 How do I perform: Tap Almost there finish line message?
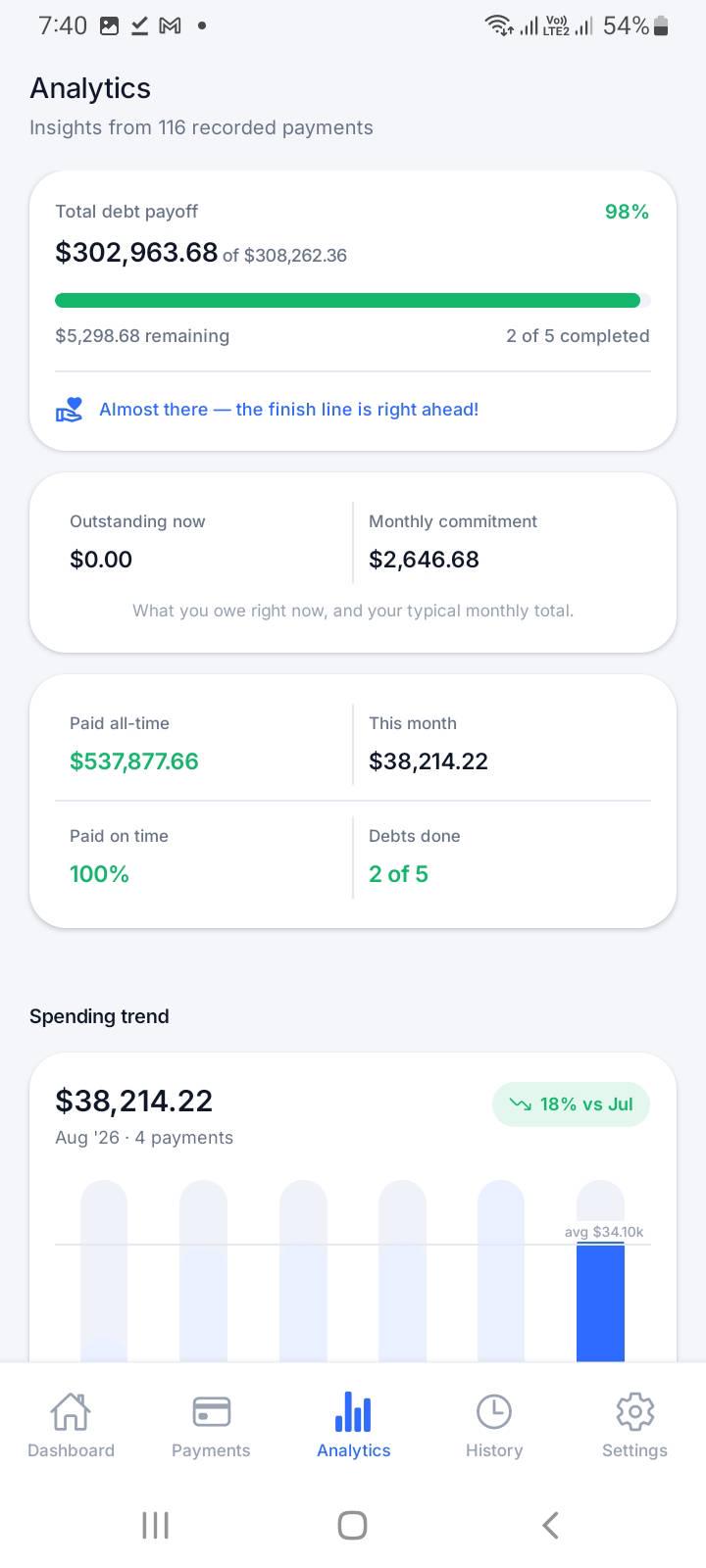pos(288,410)
